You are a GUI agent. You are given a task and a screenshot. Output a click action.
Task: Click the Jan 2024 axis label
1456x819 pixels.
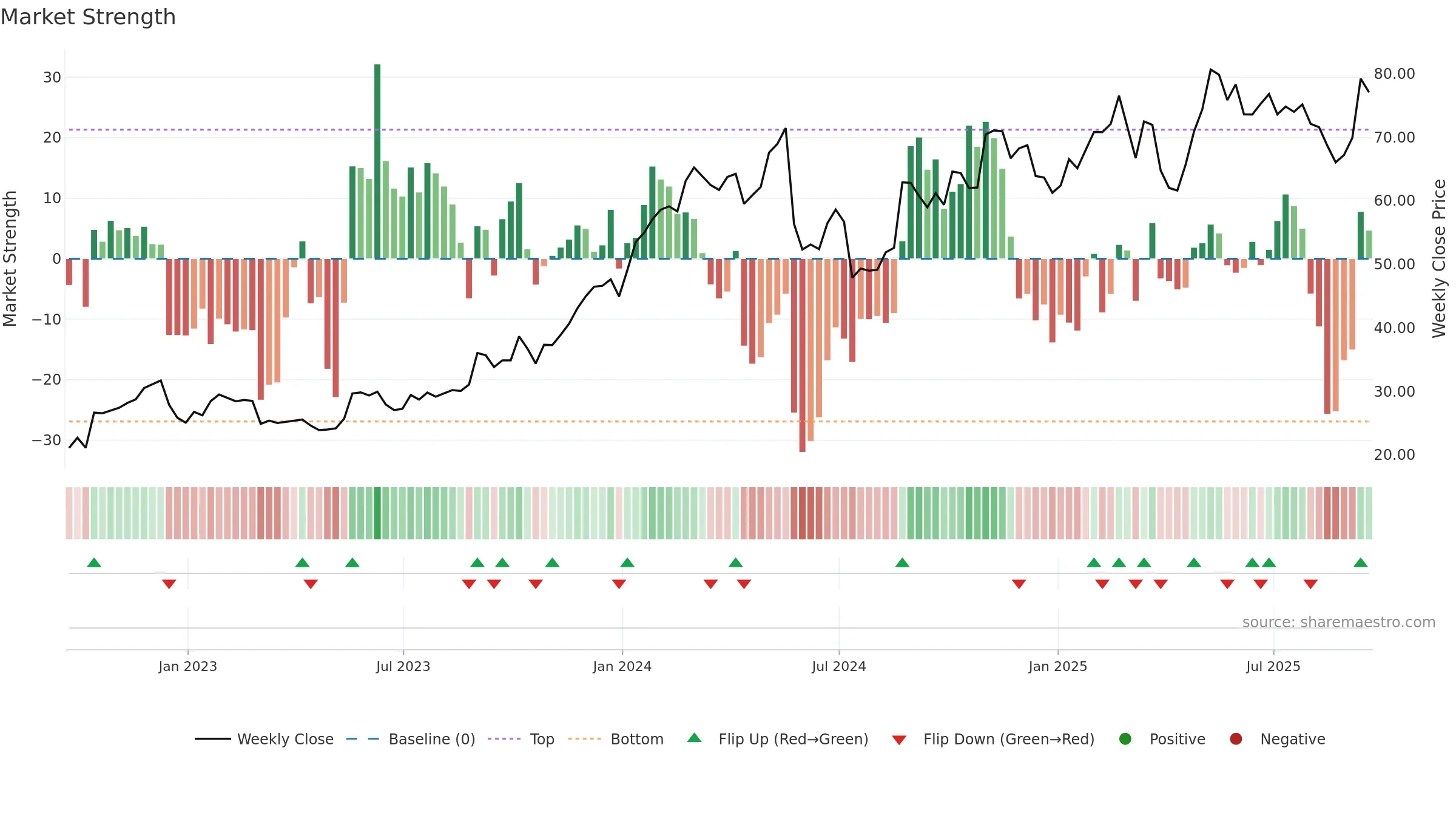(x=622, y=666)
